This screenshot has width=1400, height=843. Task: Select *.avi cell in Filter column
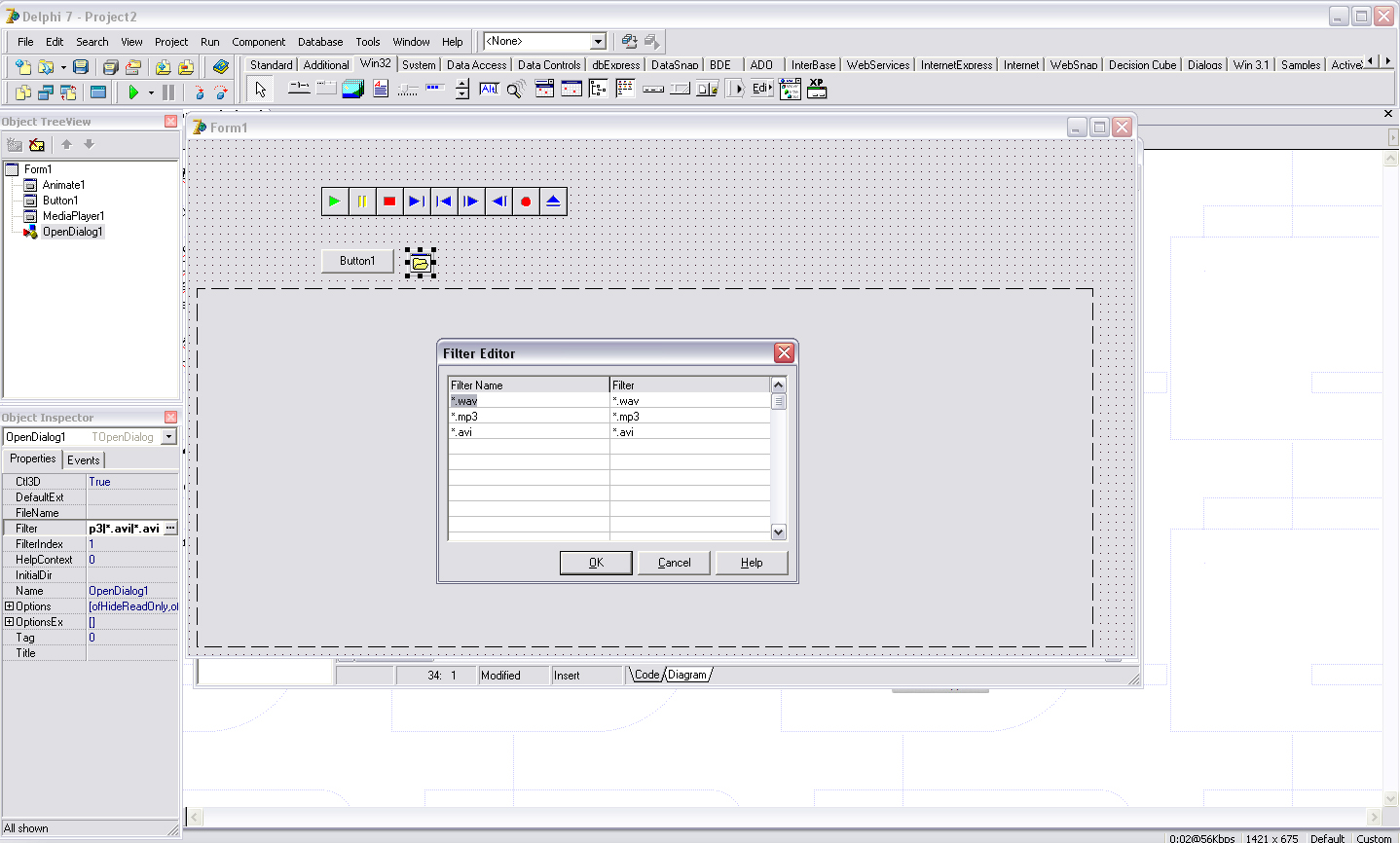click(690, 432)
